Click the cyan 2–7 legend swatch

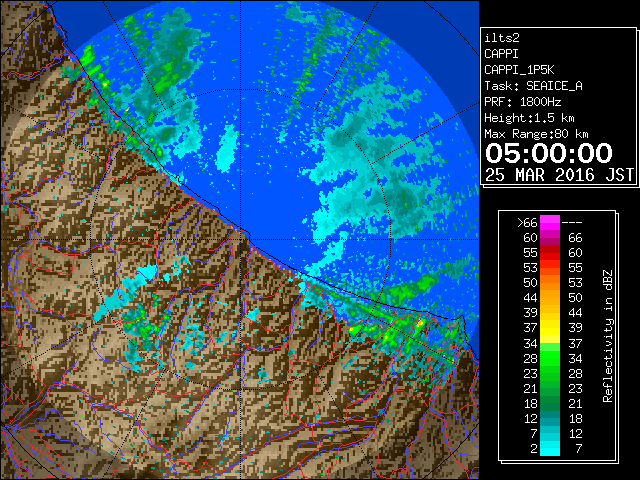coord(550,448)
